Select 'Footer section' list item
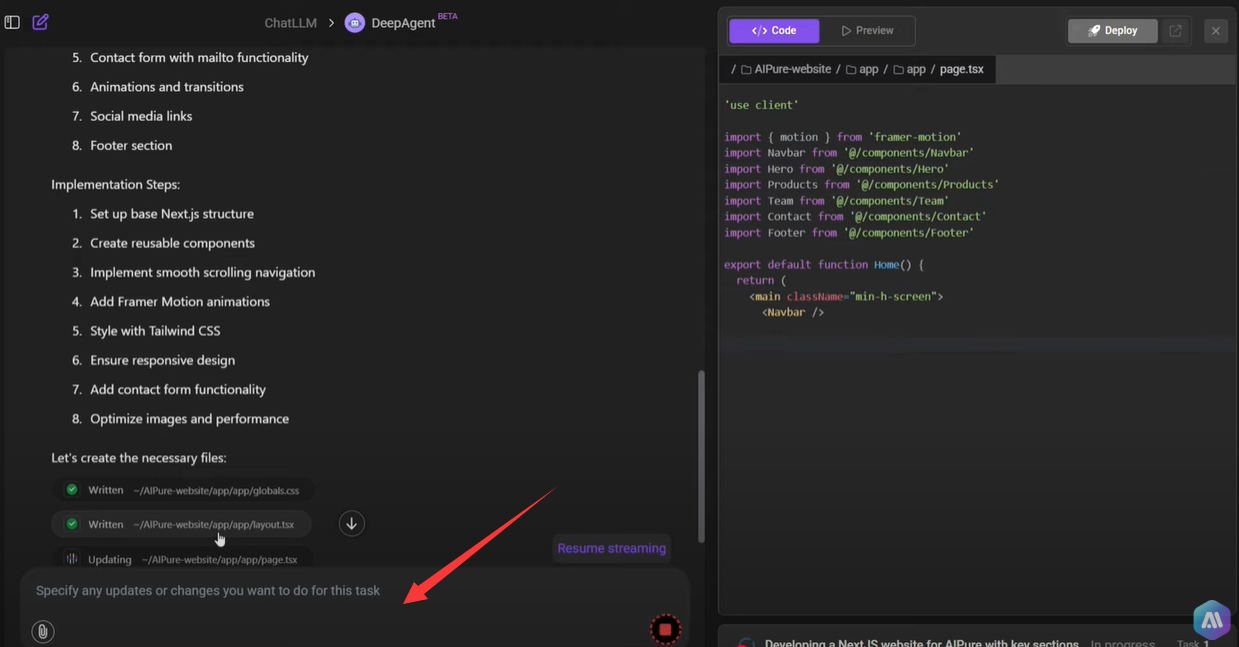The image size is (1239, 647). pos(131,145)
